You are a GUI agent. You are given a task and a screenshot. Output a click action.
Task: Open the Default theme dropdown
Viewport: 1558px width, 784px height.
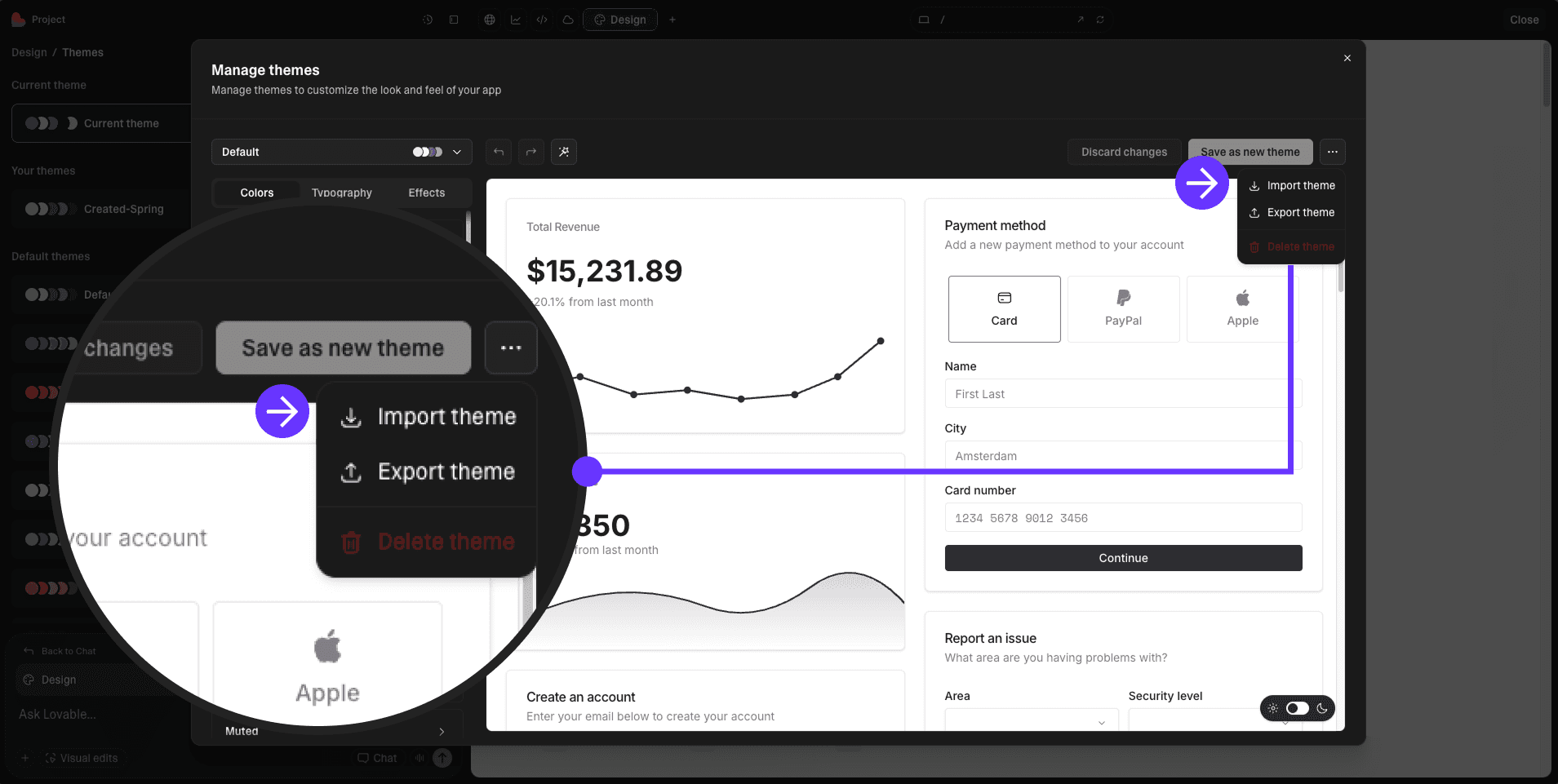(x=341, y=152)
